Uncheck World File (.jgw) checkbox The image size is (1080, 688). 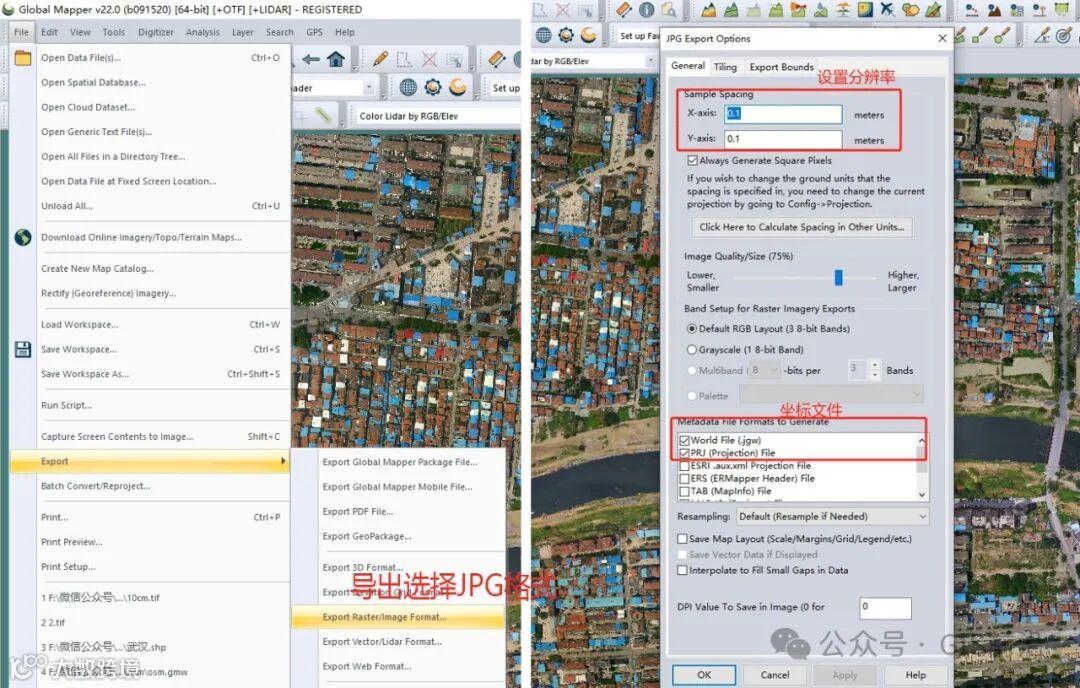[x=684, y=440]
